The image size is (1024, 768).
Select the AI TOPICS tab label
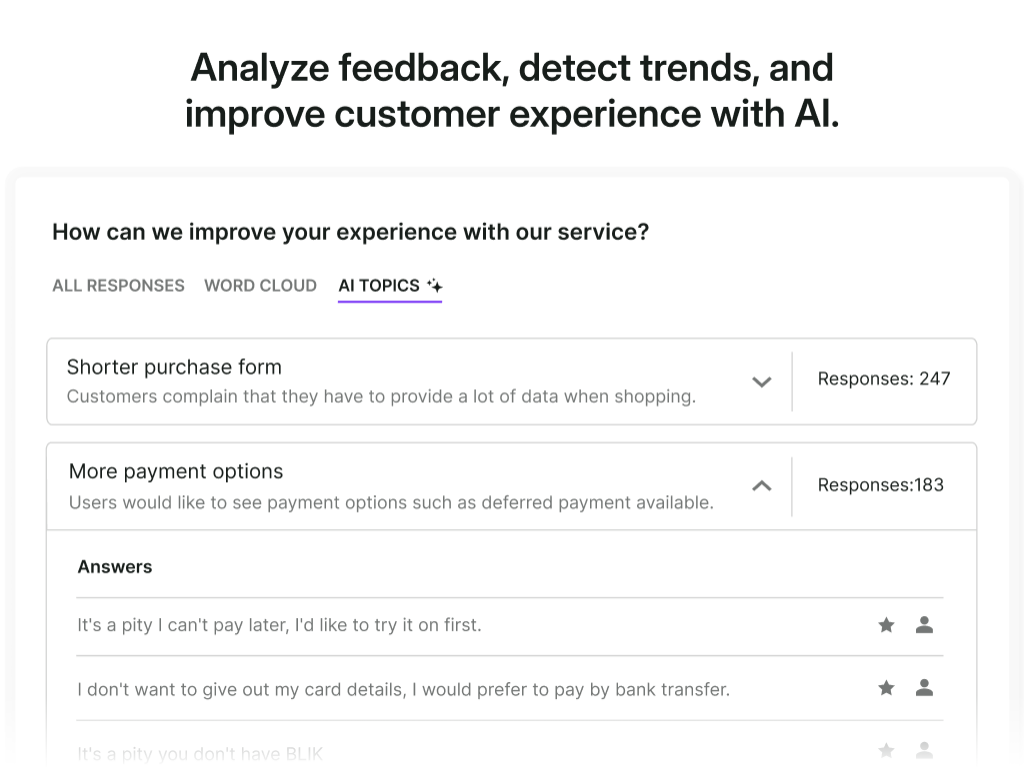(x=379, y=286)
